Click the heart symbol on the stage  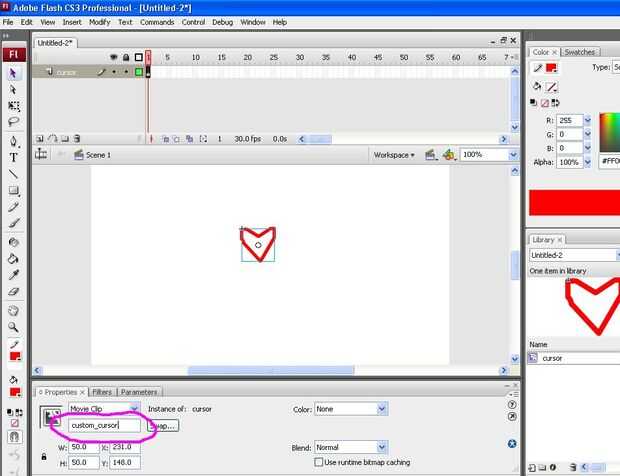pos(258,244)
